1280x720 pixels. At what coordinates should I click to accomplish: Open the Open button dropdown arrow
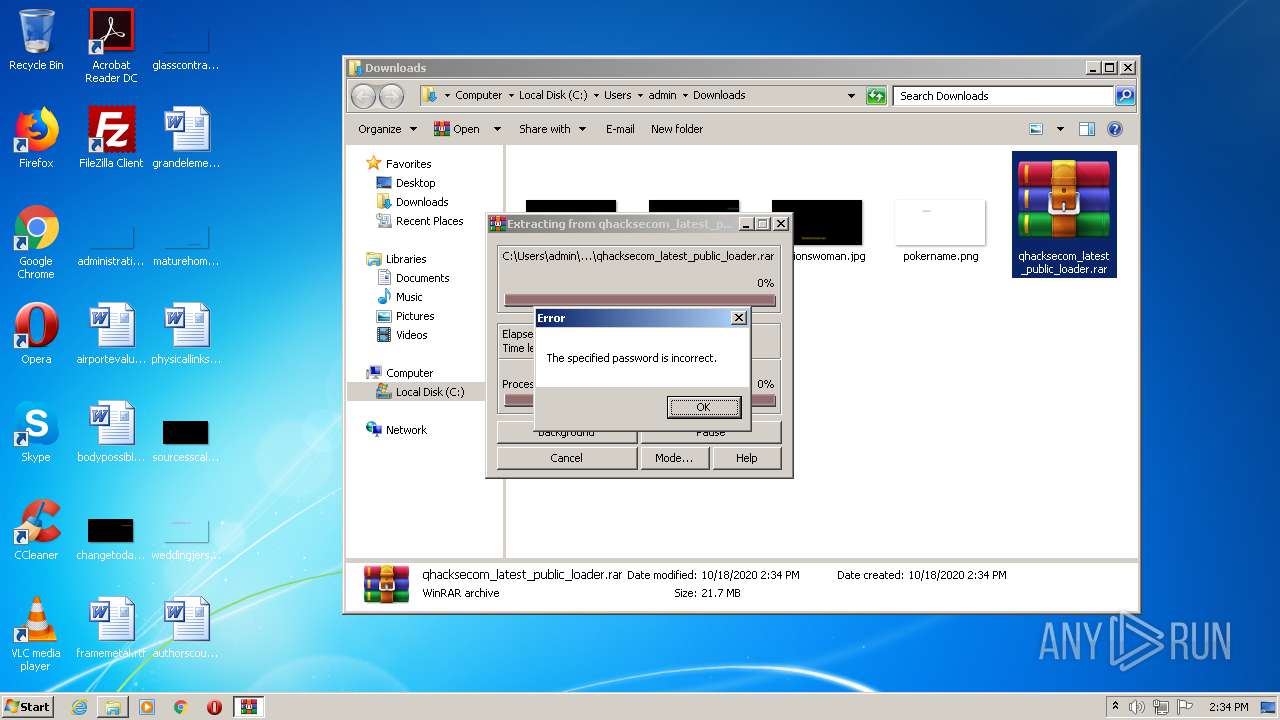[x=497, y=129]
